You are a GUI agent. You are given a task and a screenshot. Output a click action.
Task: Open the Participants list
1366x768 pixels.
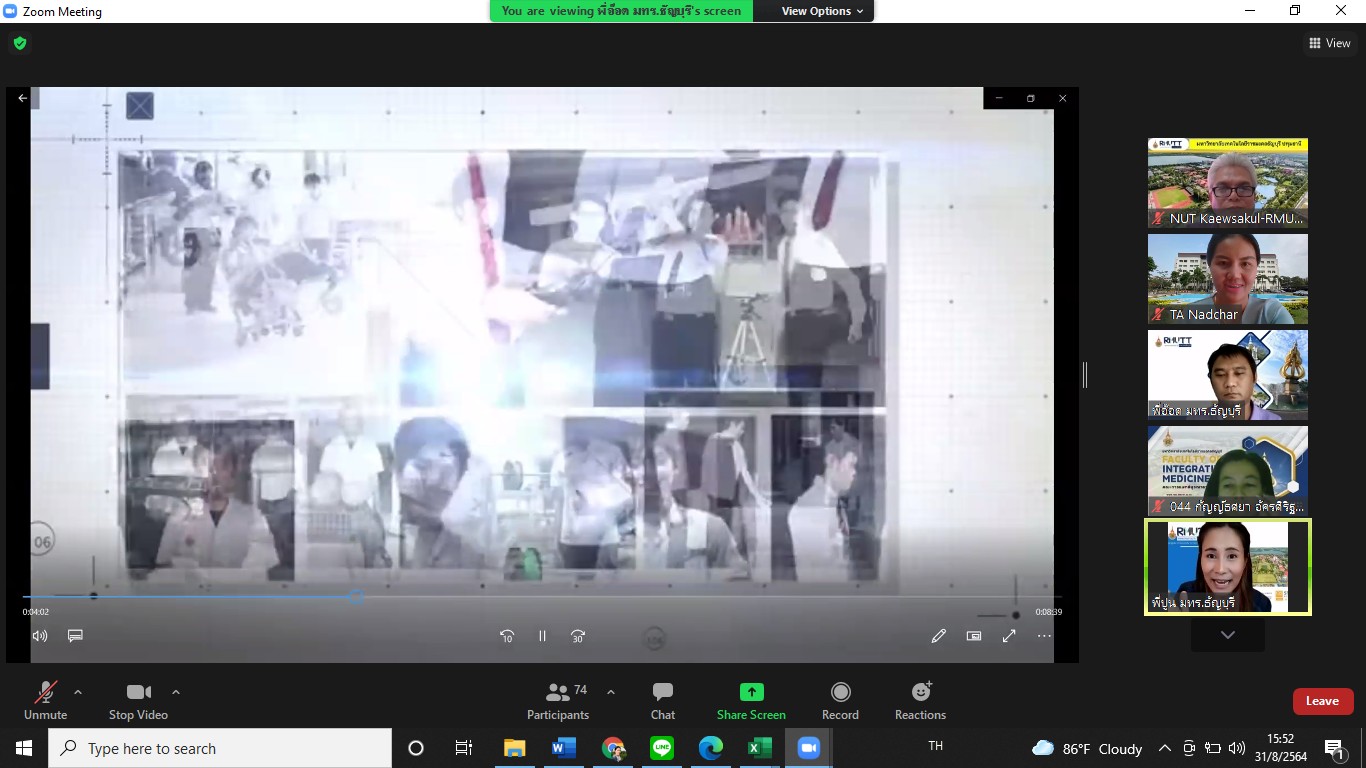click(558, 701)
